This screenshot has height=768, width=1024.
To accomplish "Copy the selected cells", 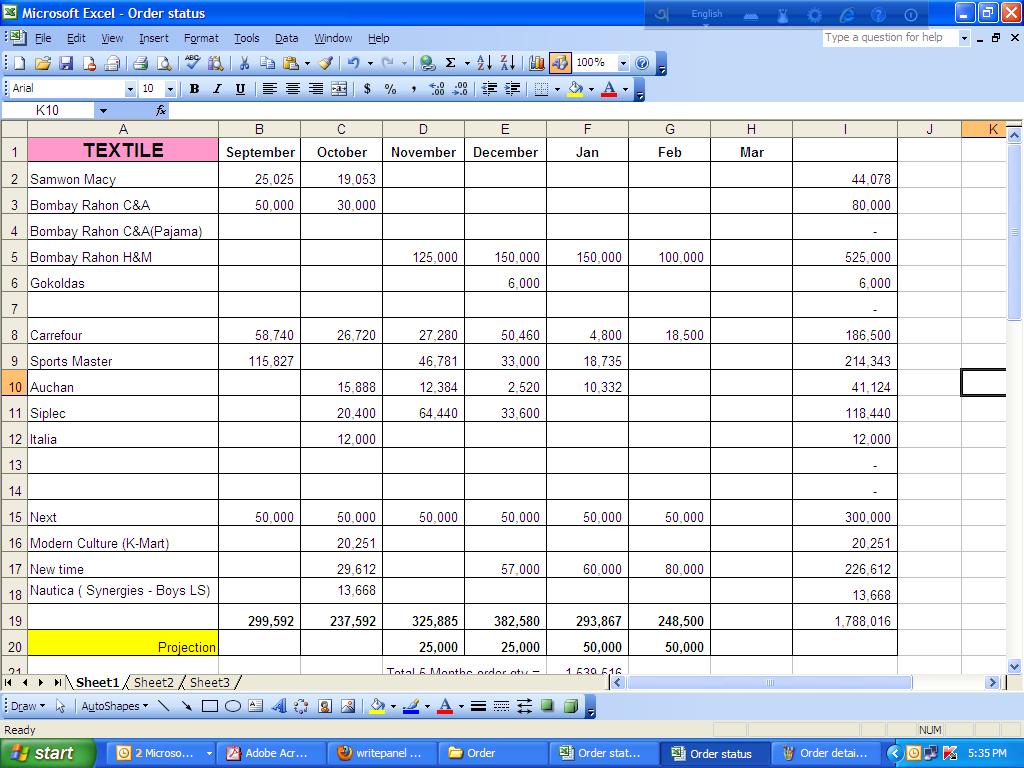I will point(267,63).
